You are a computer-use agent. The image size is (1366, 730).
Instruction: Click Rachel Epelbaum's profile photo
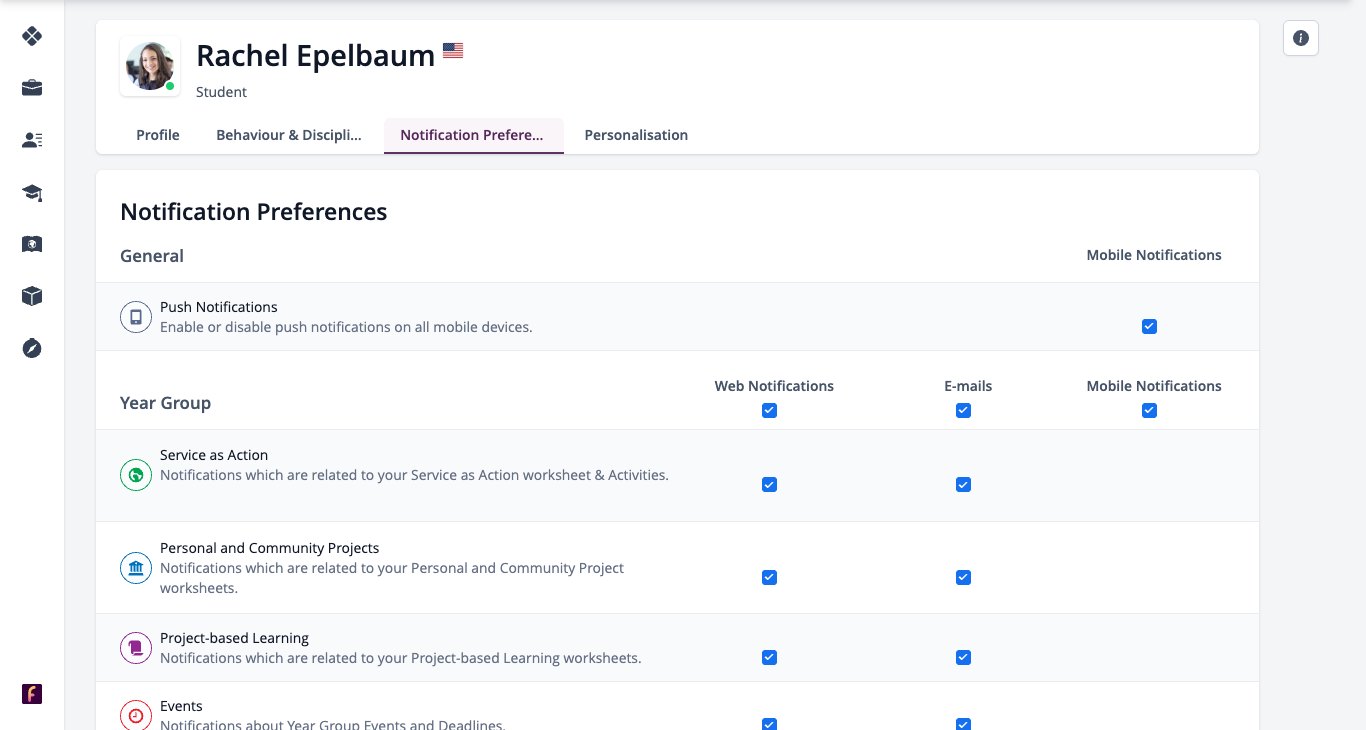pyautogui.click(x=150, y=67)
